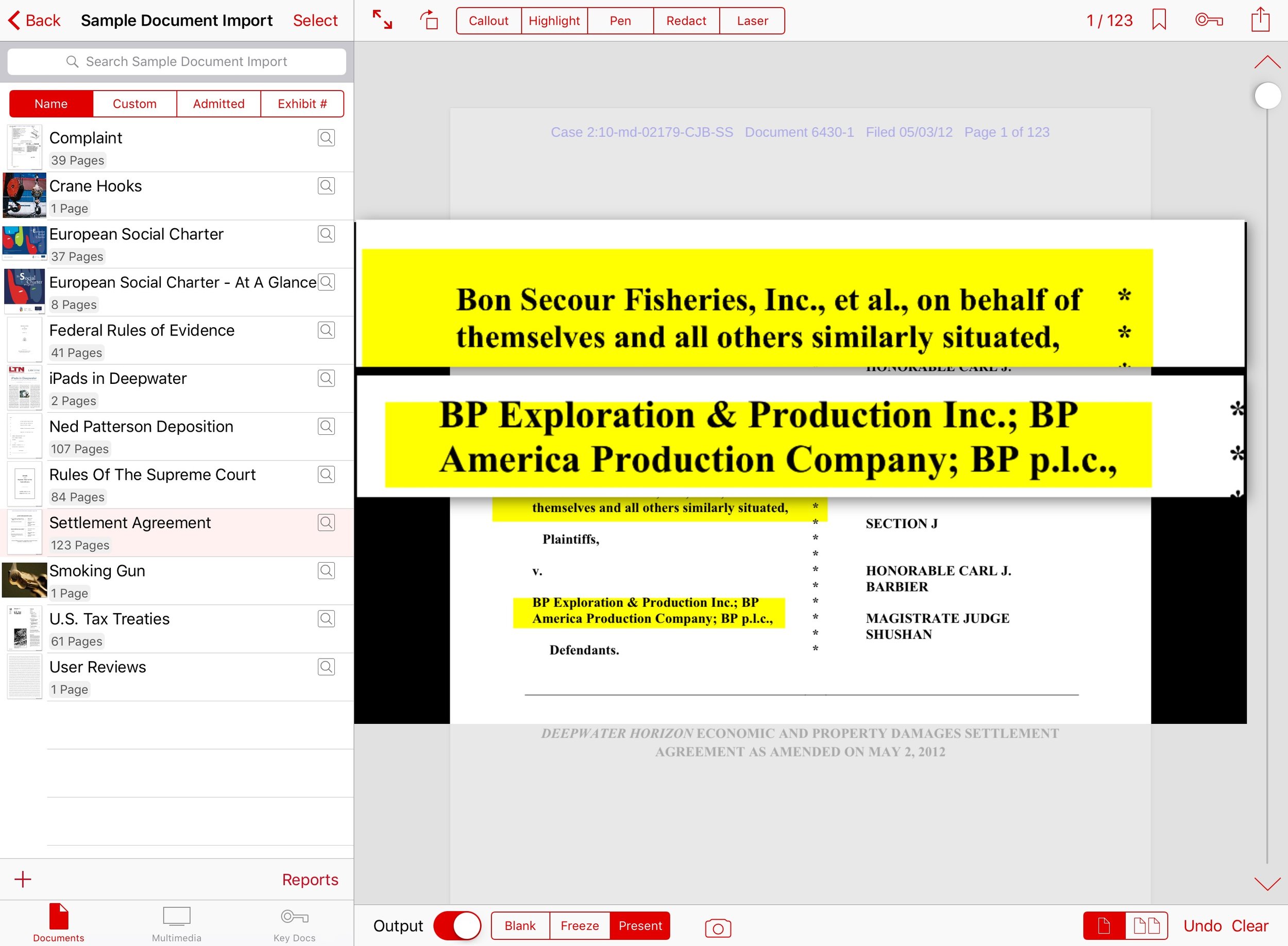Preview Rules Of The Supreme Court magnifier
1288x946 pixels.
click(326, 474)
